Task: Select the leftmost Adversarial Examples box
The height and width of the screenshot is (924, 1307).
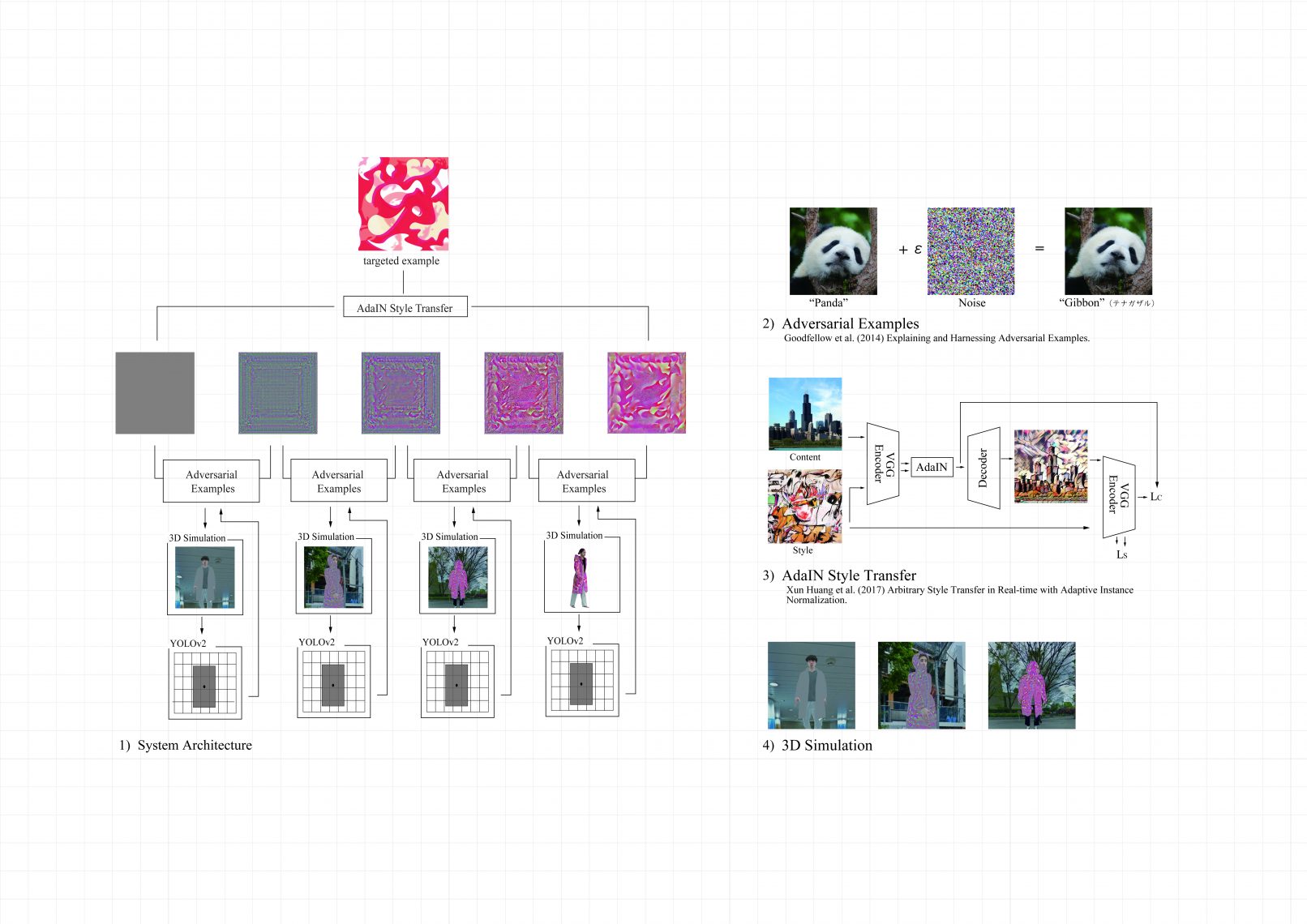Action: [x=212, y=481]
